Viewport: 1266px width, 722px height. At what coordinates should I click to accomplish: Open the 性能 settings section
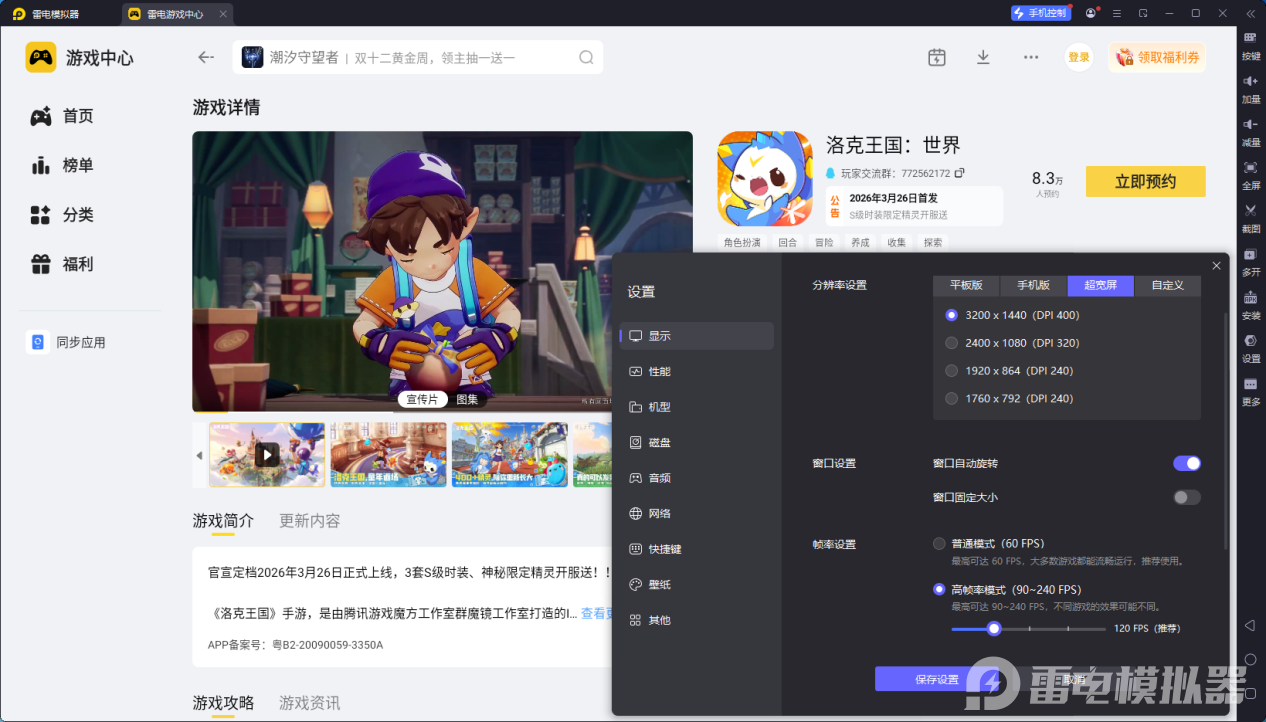tap(697, 371)
